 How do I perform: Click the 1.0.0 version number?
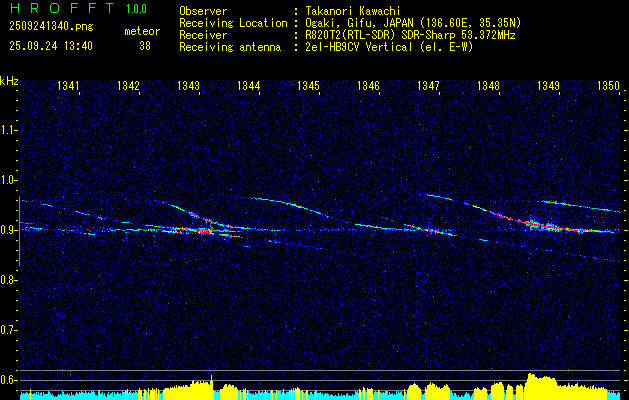pyautogui.click(x=136, y=8)
